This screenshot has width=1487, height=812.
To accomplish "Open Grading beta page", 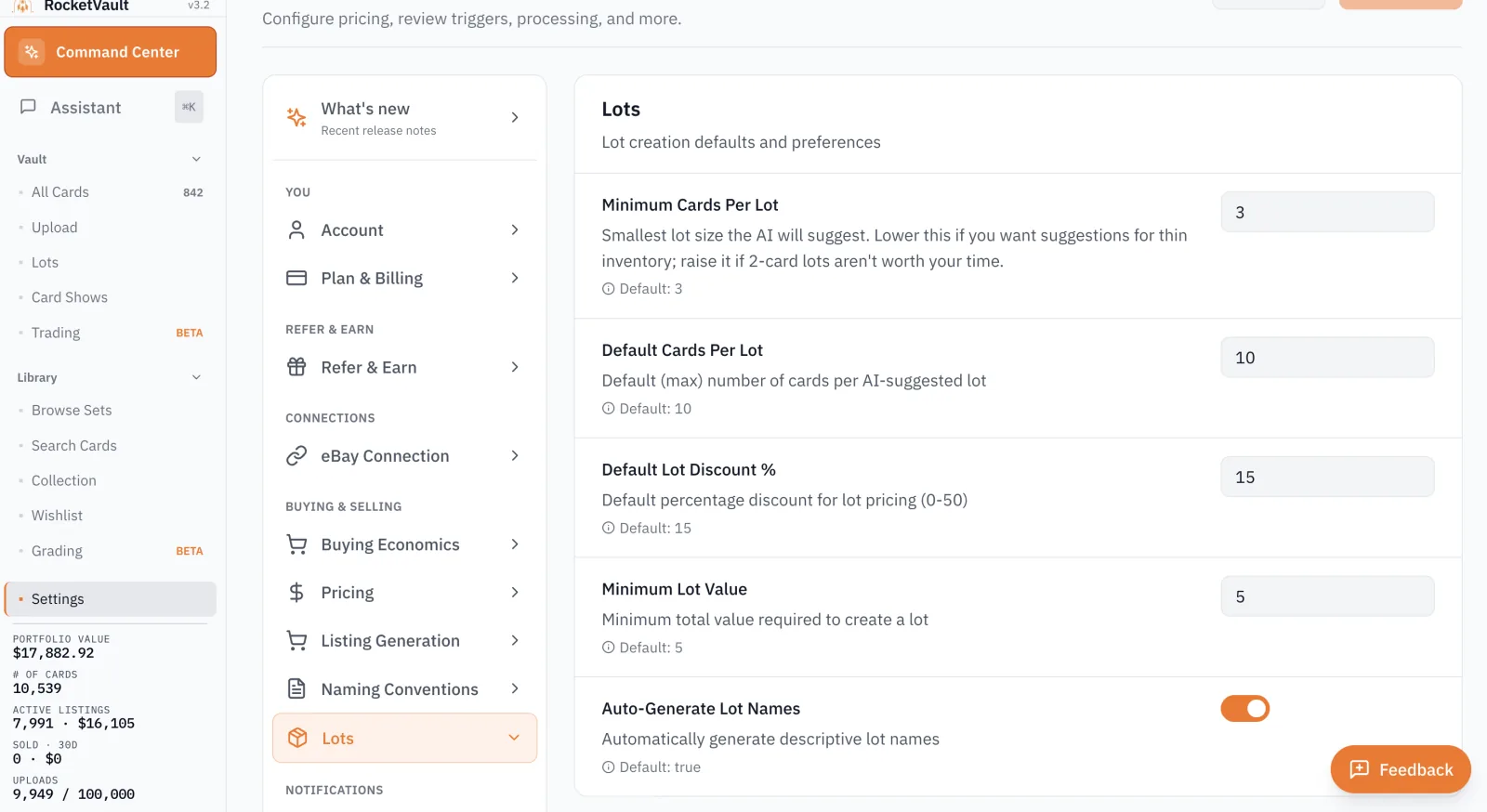I will click(111, 551).
